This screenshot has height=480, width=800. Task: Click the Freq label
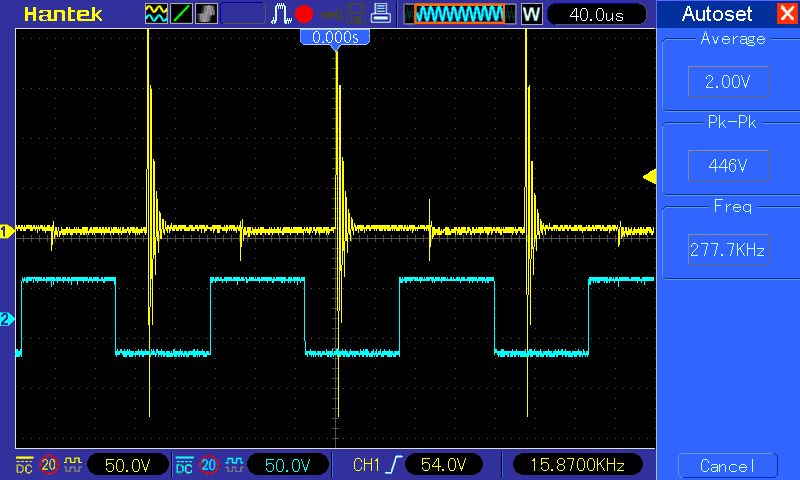[x=733, y=207]
